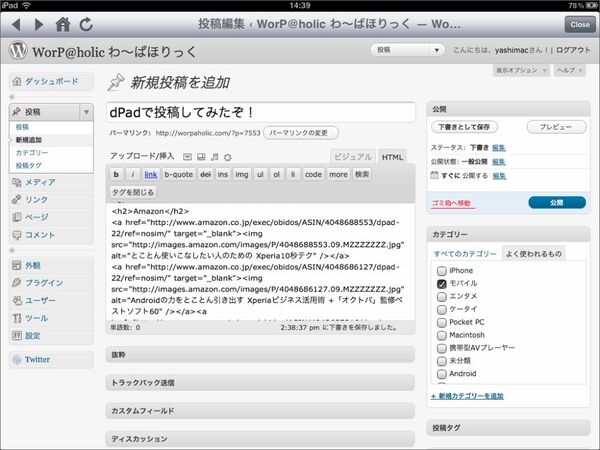Expand 表示オプション screen options
This screenshot has height=450, width=600.
(x=521, y=70)
